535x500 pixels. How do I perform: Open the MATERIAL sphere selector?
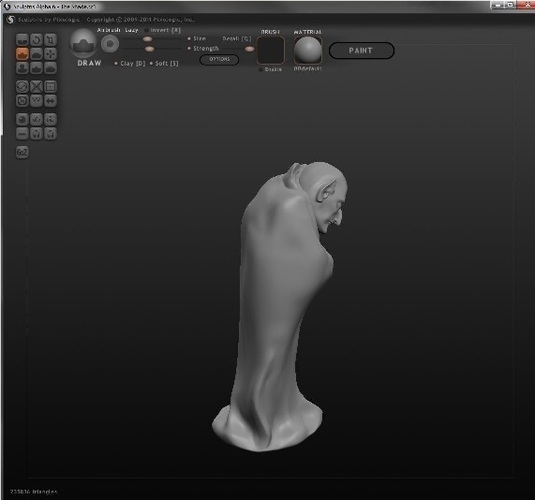tap(307, 50)
